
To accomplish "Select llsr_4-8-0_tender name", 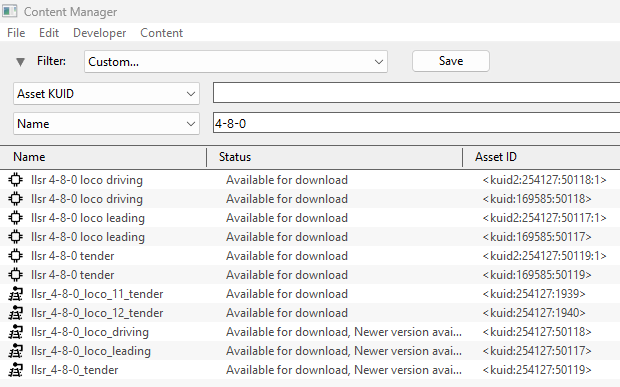I will pos(75,370).
